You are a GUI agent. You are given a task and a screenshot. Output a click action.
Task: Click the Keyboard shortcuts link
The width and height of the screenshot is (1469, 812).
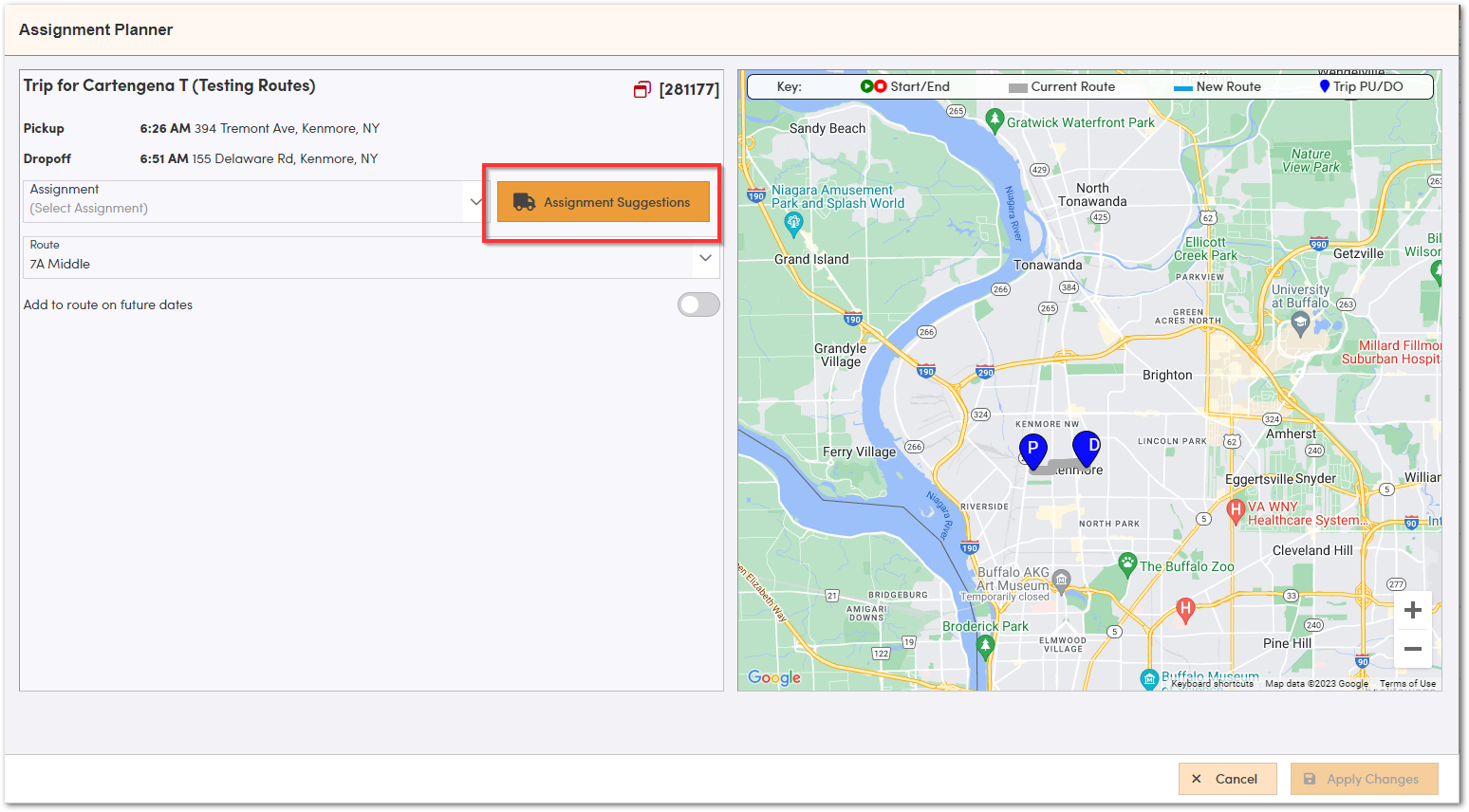pyautogui.click(x=1212, y=683)
